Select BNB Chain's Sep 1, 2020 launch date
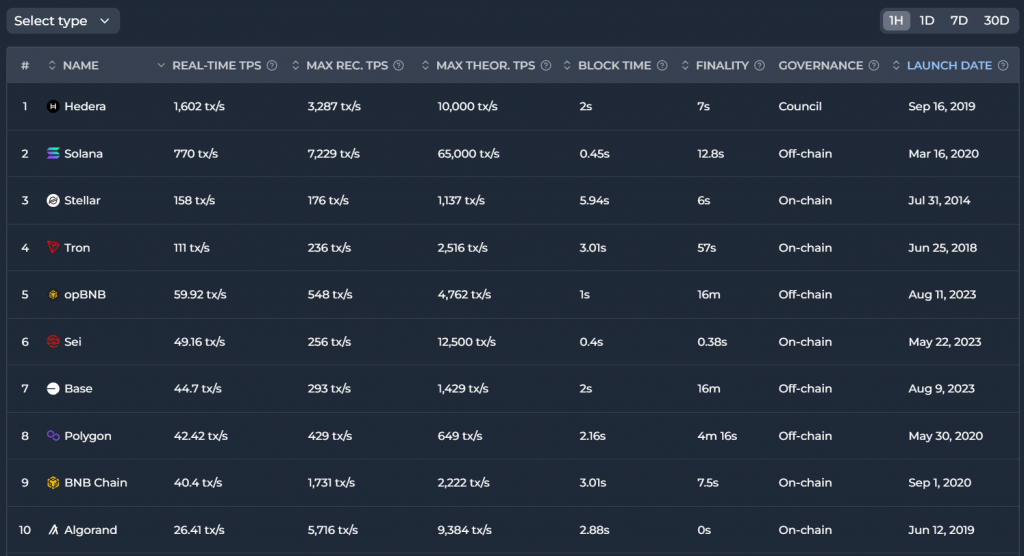 939,483
